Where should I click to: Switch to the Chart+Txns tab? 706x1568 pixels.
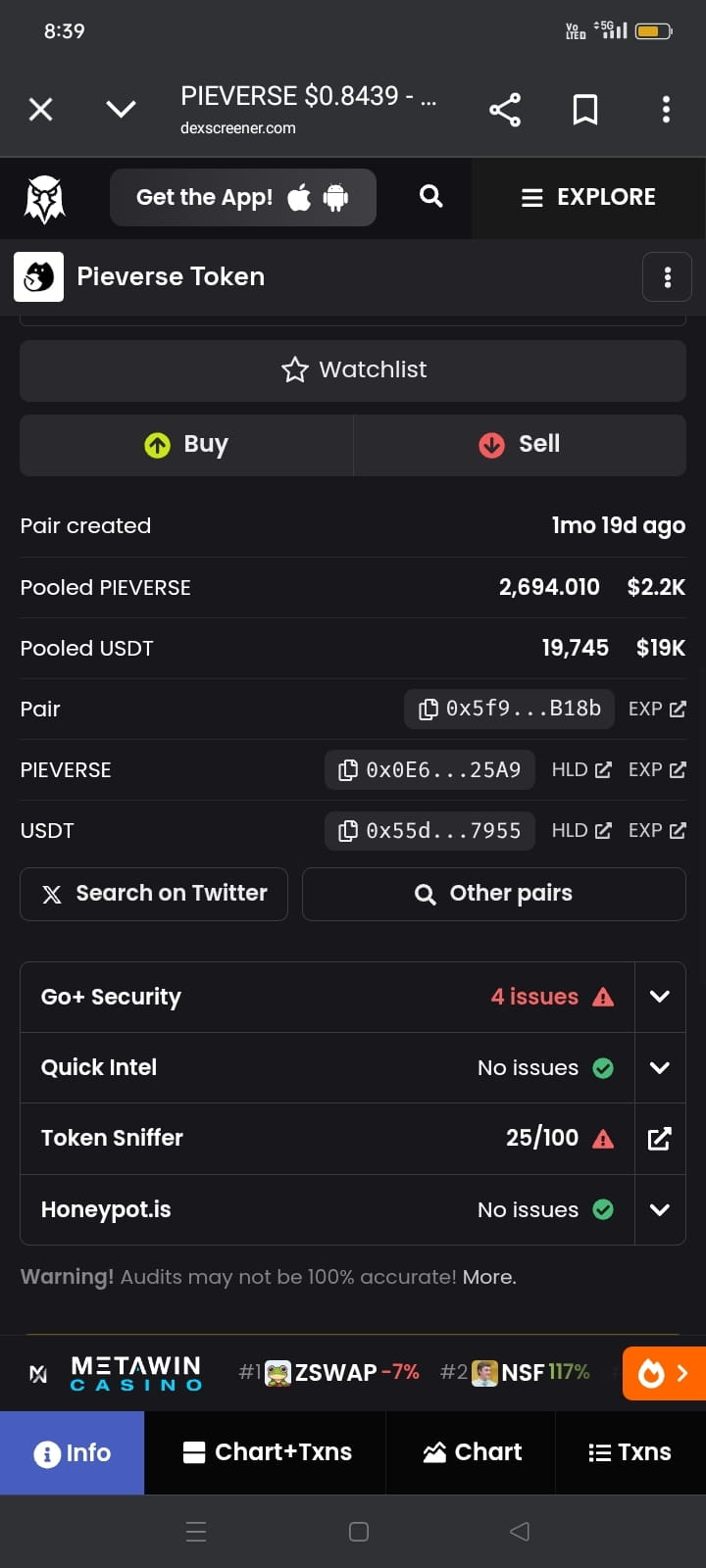pos(268,1452)
